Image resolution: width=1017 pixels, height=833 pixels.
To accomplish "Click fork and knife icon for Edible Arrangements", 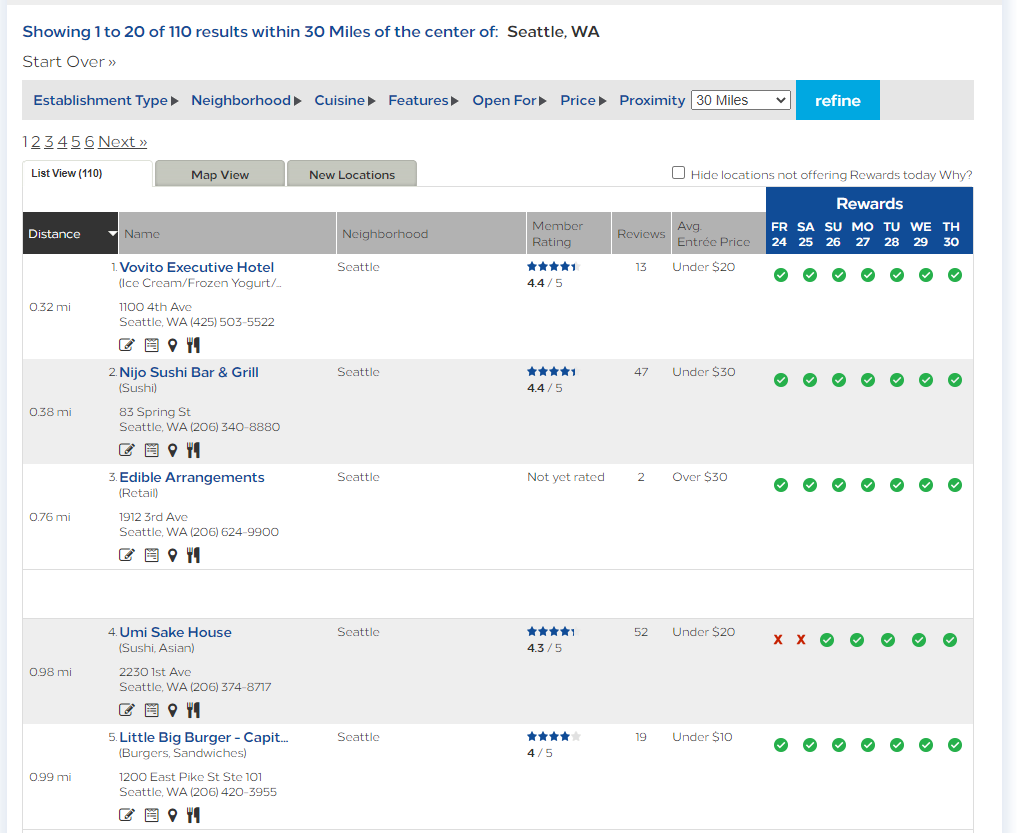I will [193, 555].
